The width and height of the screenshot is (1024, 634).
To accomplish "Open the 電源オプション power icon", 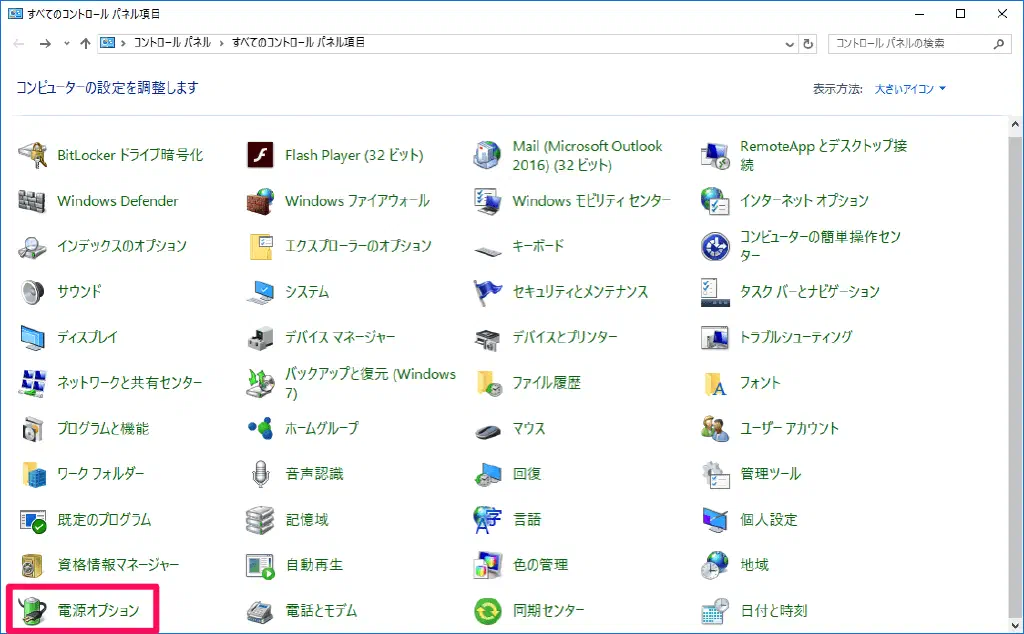I will (33, 610).
